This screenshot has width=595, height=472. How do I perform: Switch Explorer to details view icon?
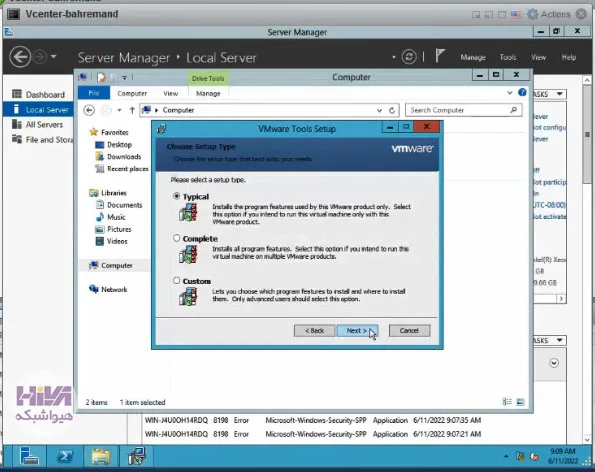[507, 402]
